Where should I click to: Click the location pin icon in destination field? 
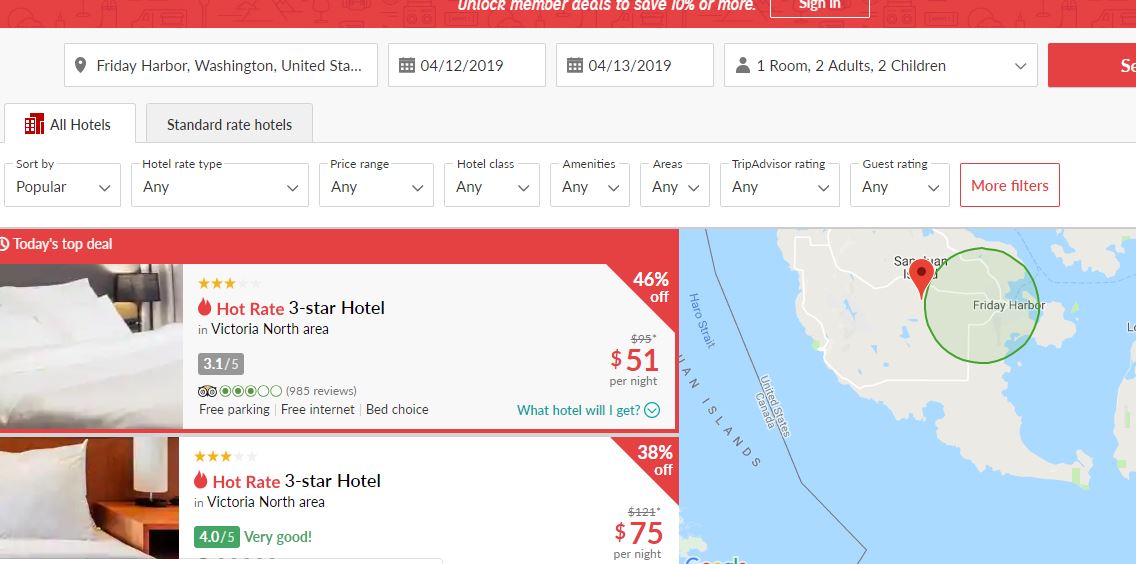pos(82,66)
